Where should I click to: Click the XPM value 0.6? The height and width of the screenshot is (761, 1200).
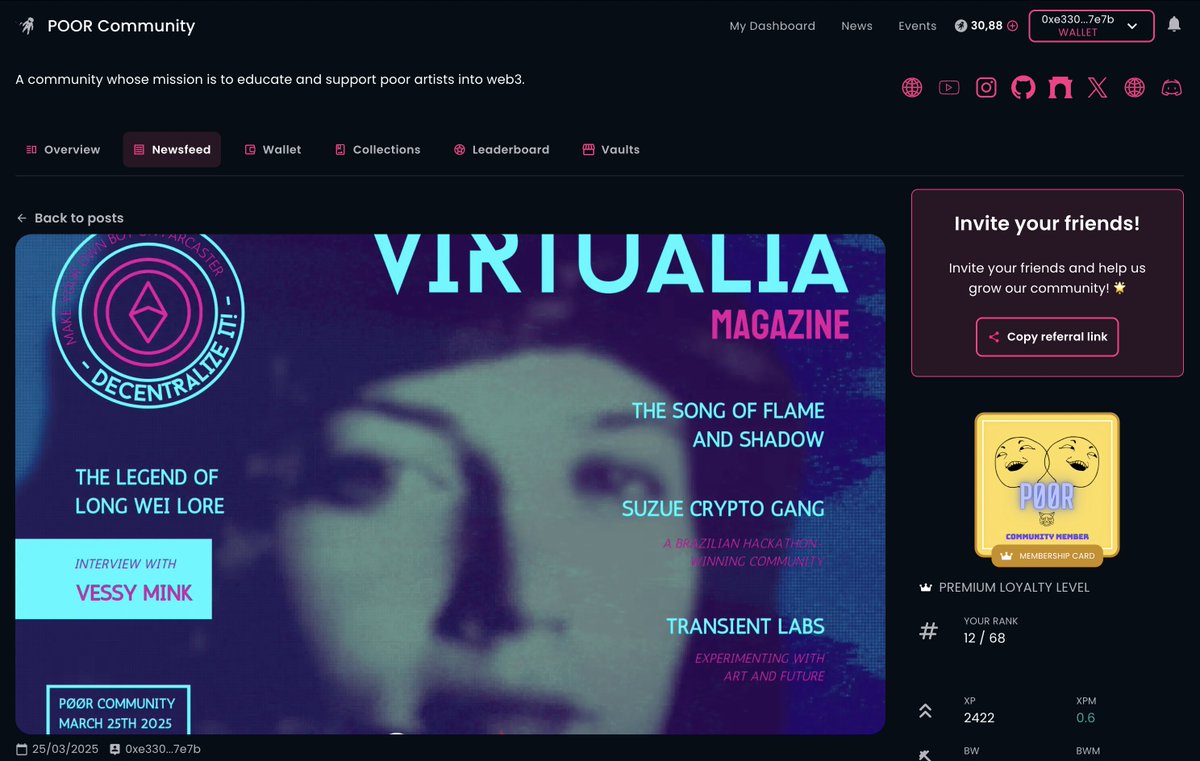[1085, 718]
